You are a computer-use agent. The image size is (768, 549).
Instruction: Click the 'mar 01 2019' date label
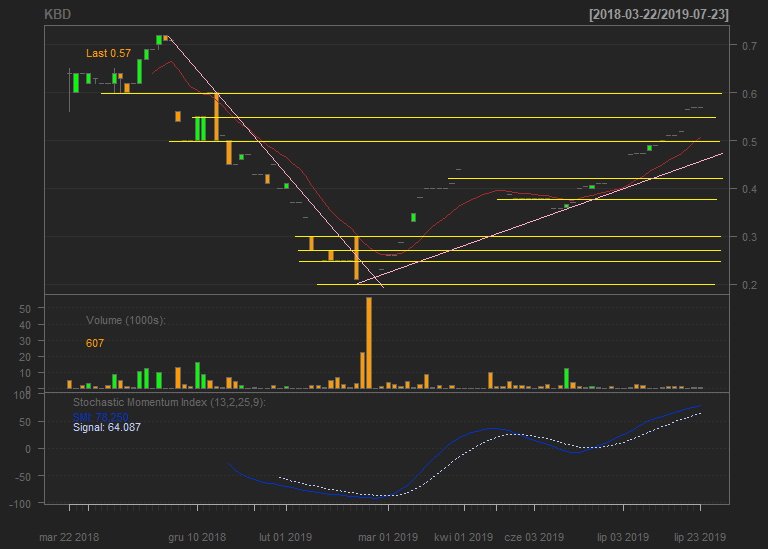[388, 537]
